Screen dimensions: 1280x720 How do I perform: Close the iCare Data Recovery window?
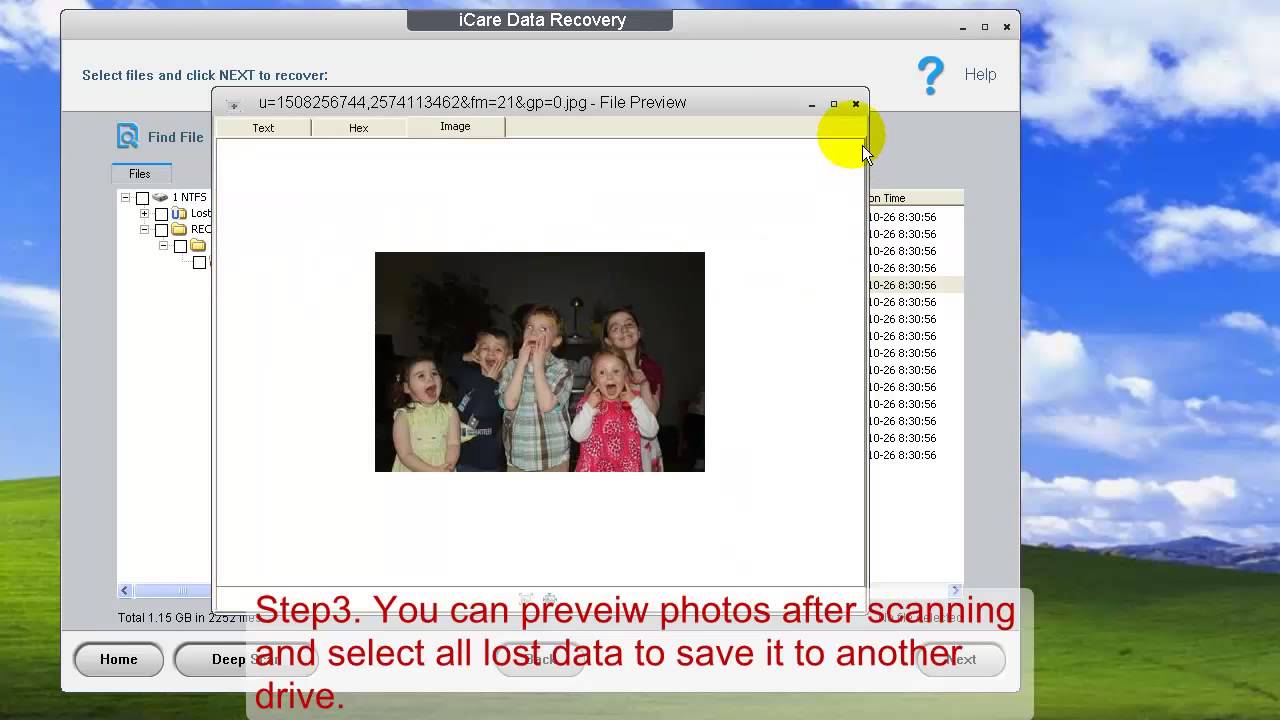coord(1007,27)
